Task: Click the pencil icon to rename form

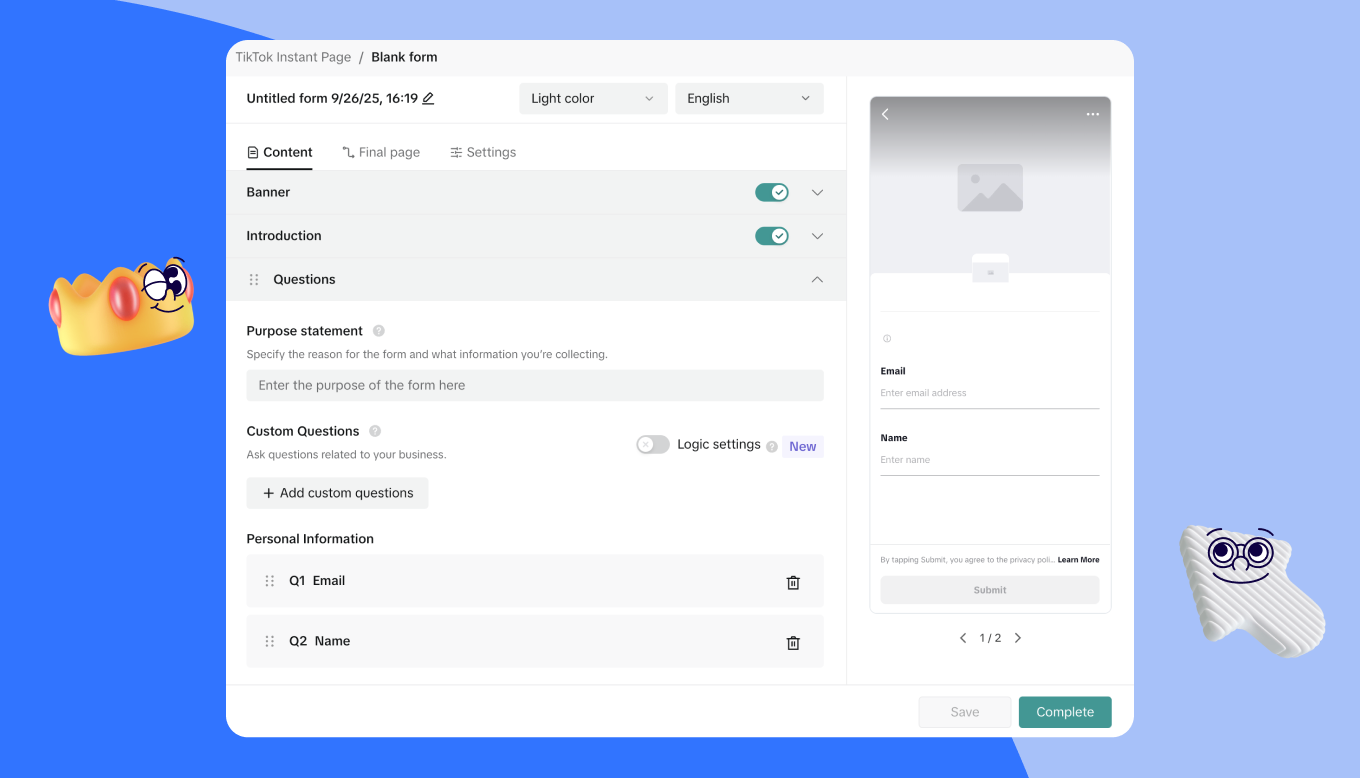Action: pos(428,98)
